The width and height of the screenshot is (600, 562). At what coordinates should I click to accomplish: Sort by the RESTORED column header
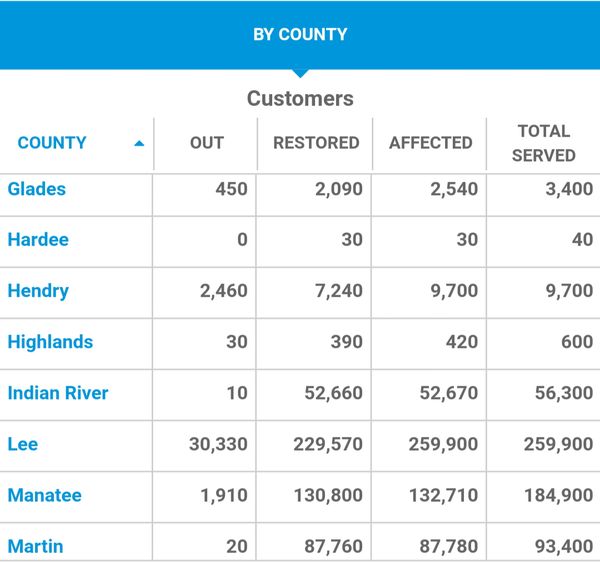point(316,143)
